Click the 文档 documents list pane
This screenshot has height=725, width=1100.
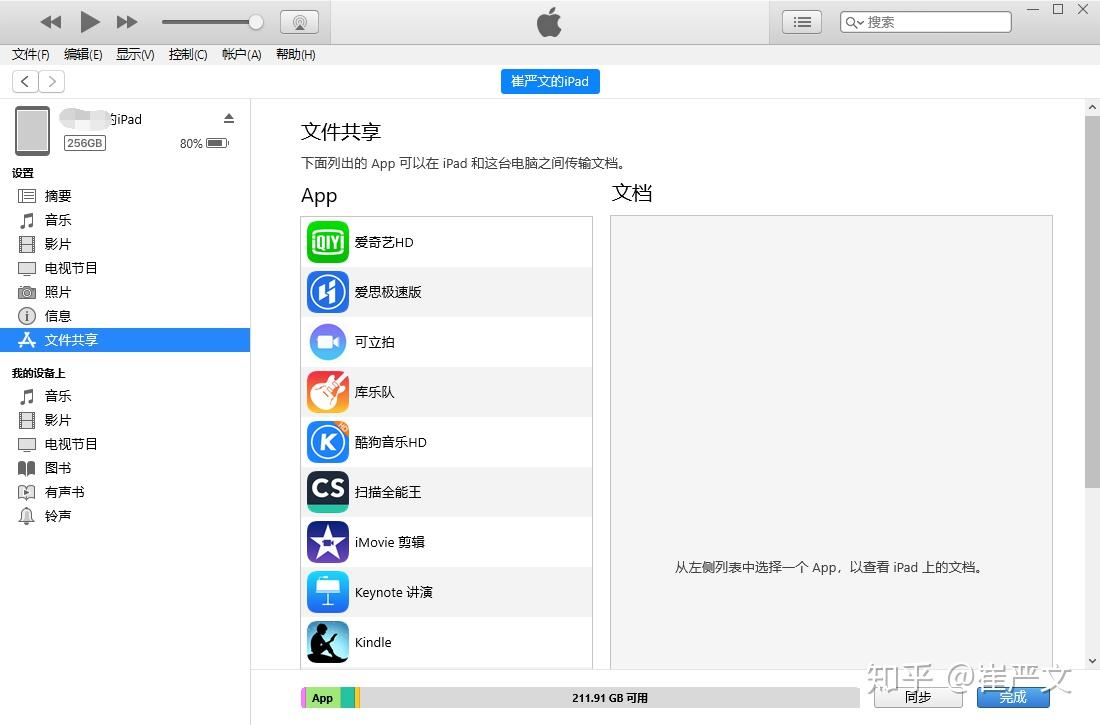click(x=831, y=441)
